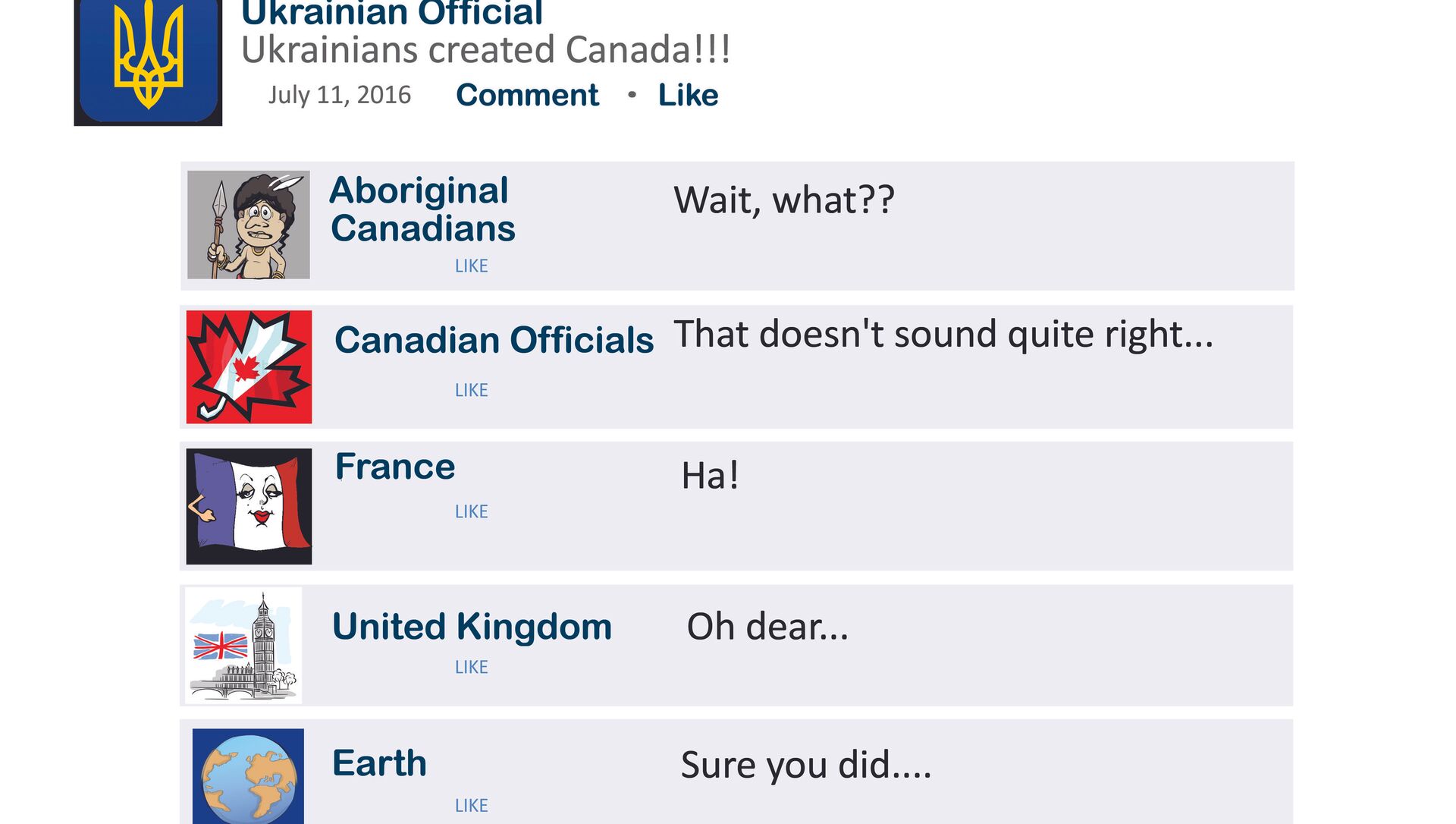Like the Aboriginal Canadians comment
Screen dimensions: 1456x824
pyautogui.click(x=471, y=266)
